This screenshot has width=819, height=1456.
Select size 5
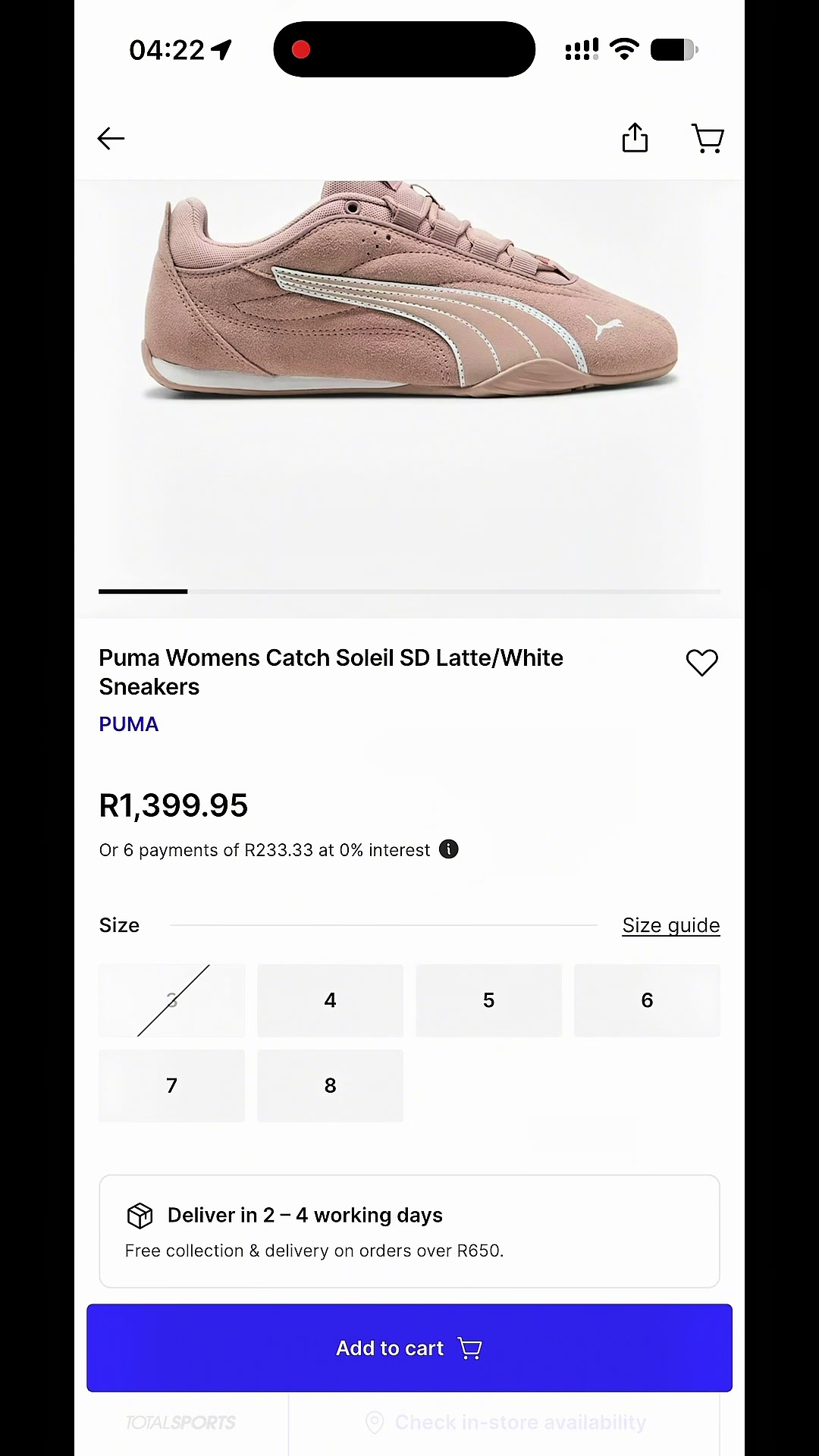click(488, 1000)
